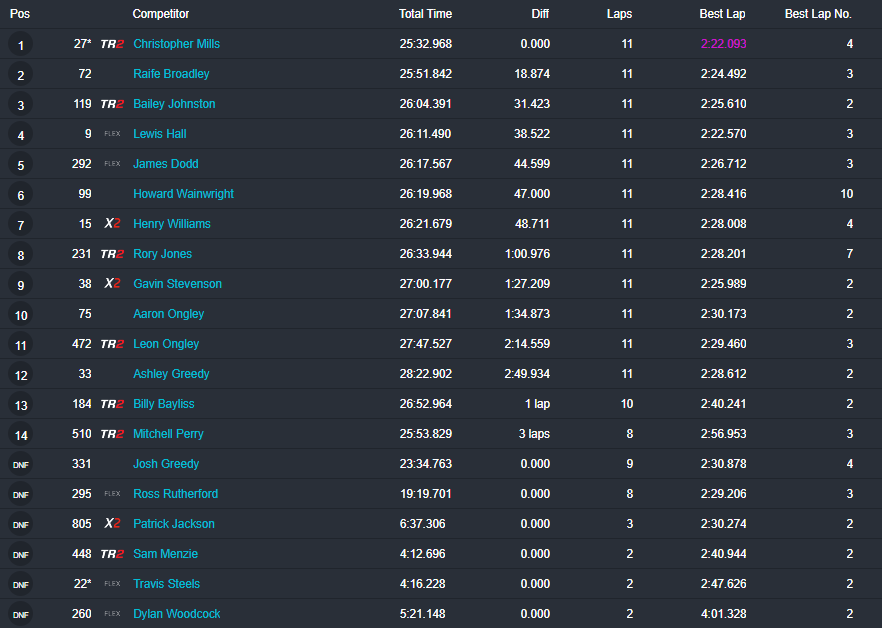Click the FLEX badge beside Dylan Woodcock

112,614
